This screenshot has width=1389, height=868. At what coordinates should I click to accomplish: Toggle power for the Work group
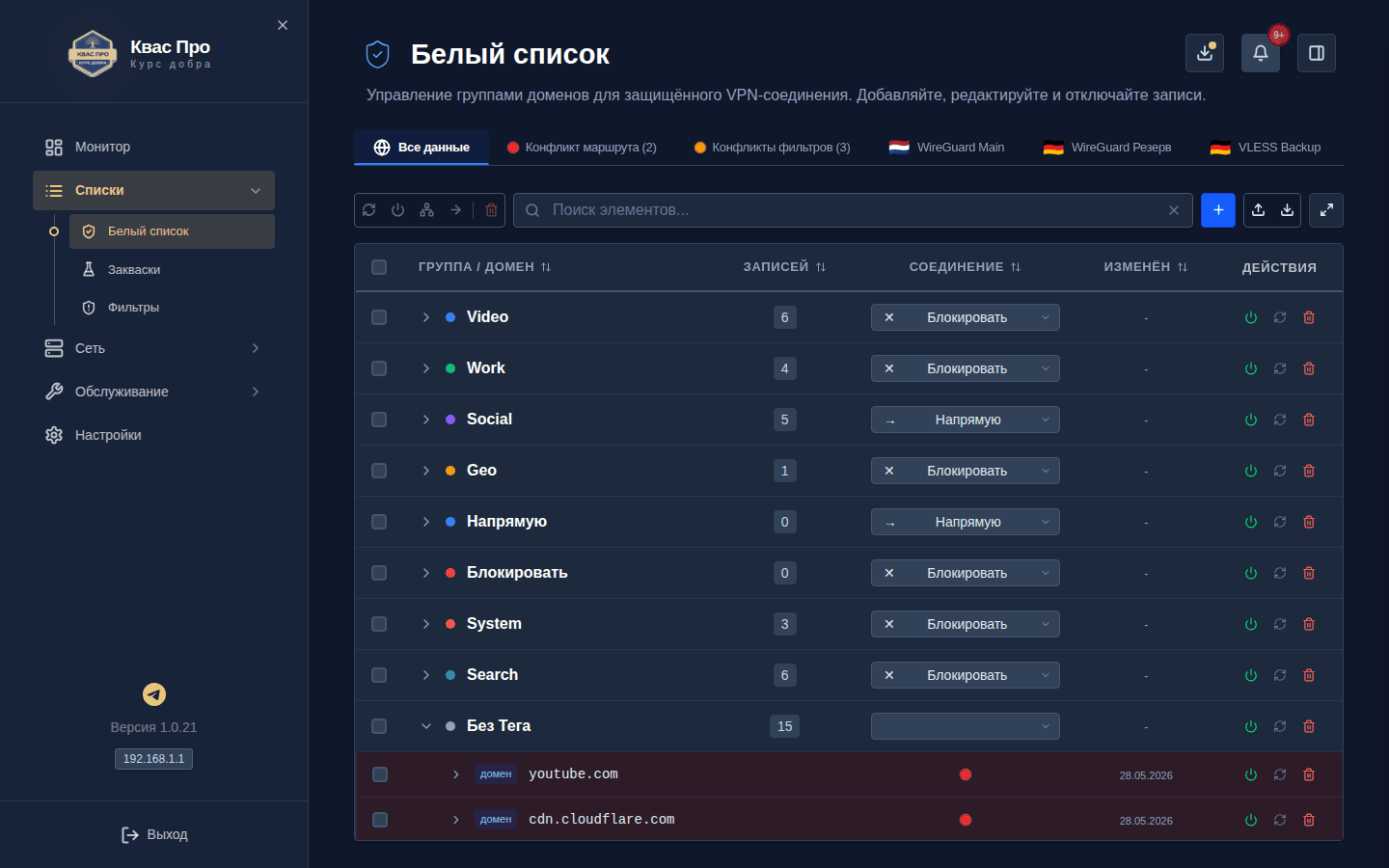coord(1251,368)
